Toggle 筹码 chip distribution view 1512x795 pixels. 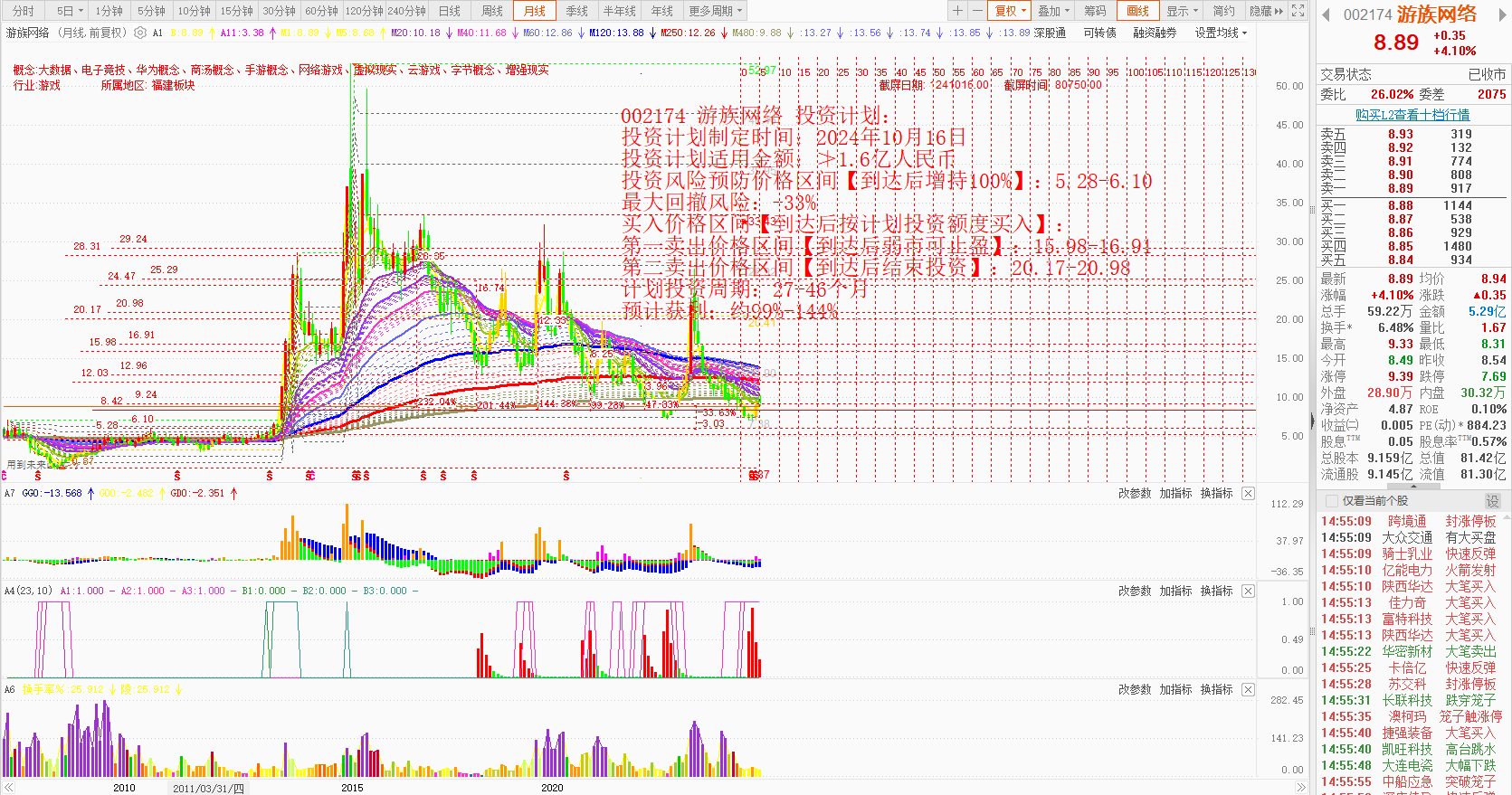coord(1095,11)
